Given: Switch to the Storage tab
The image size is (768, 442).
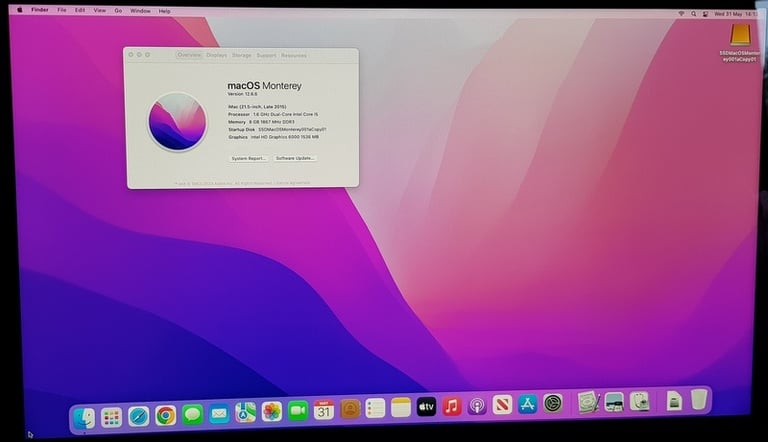Looking at the screenshot, I should [241, 55].
